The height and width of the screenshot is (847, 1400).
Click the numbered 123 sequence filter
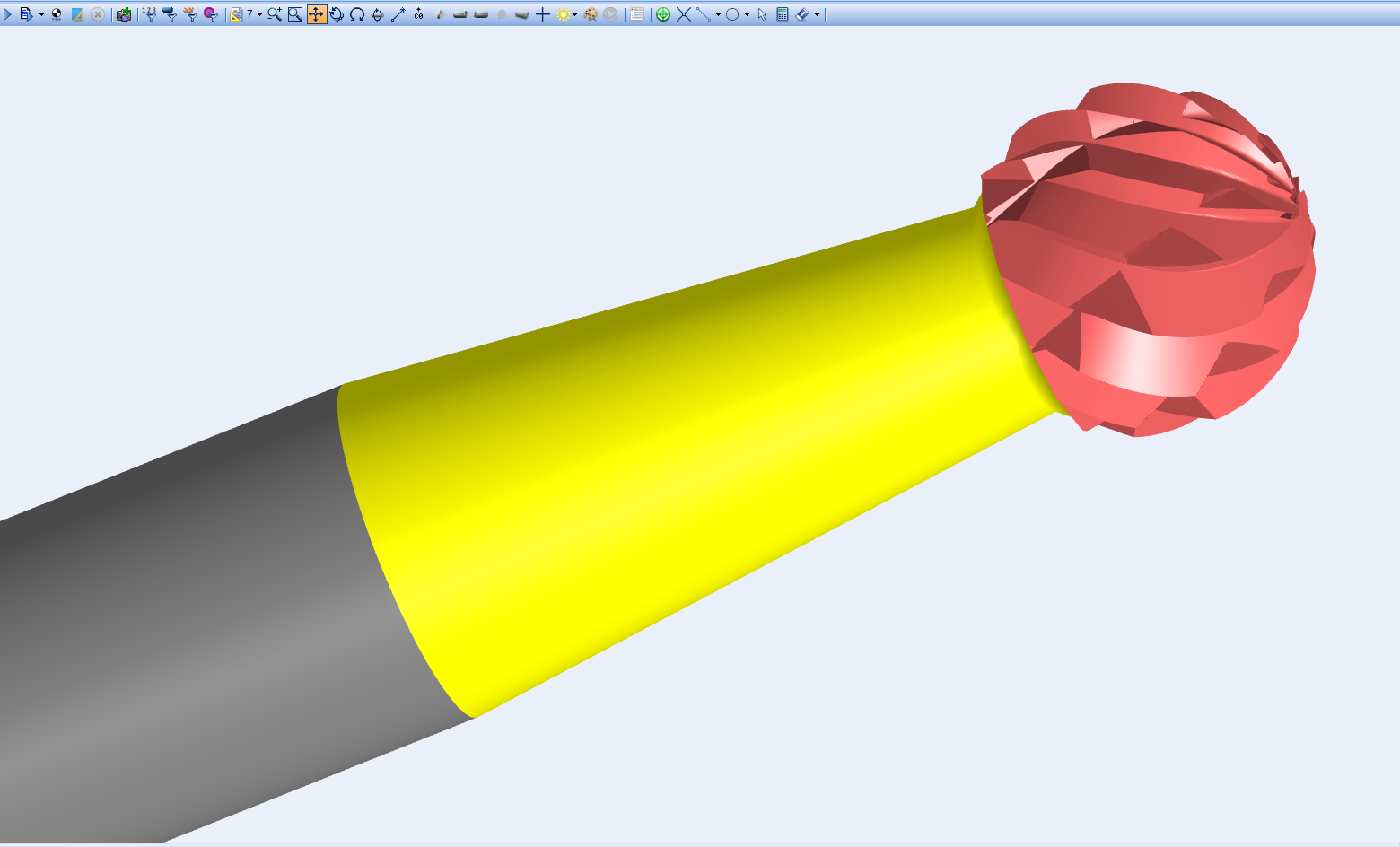coord(149,14)
